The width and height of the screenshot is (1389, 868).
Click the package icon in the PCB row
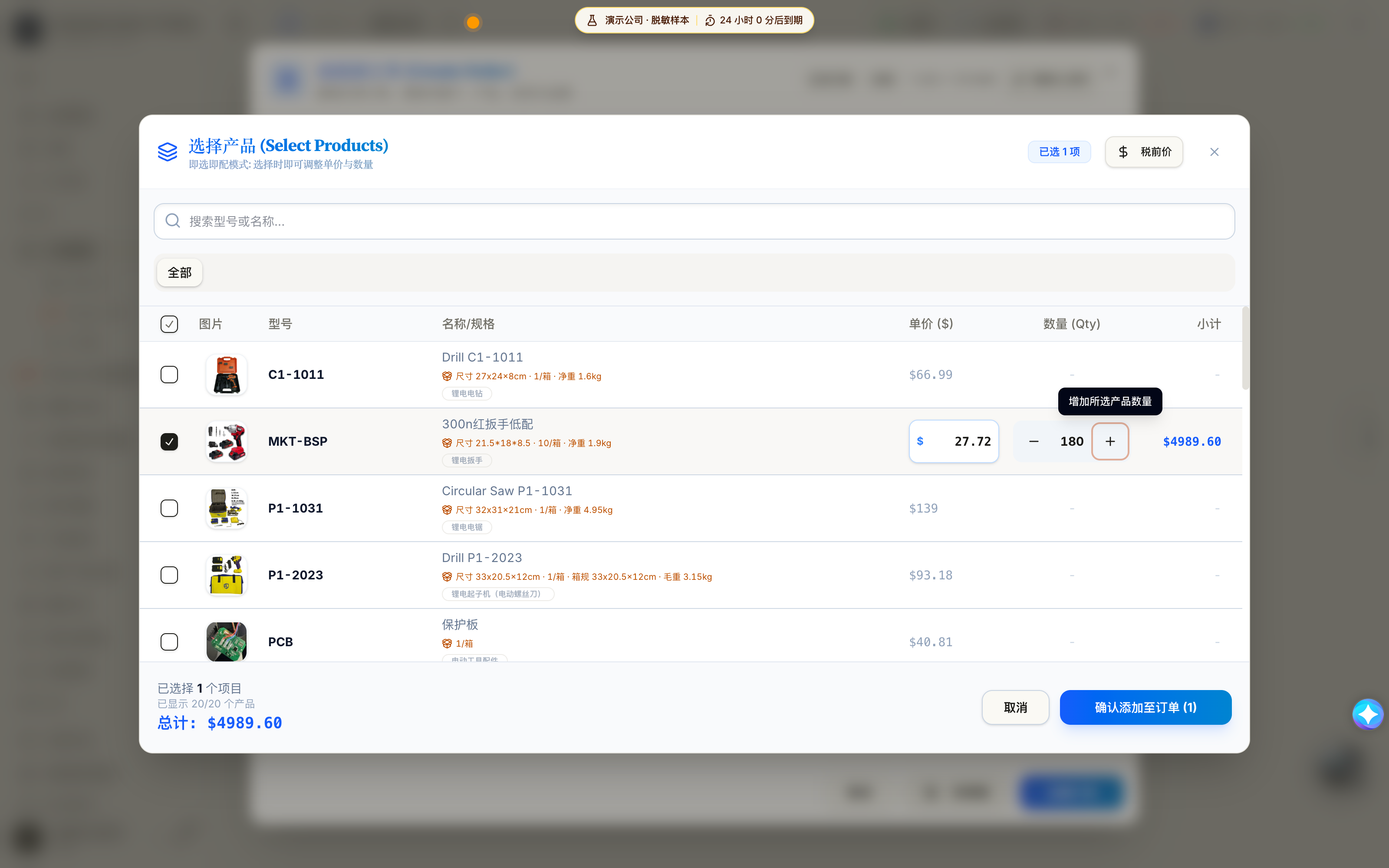(x=447, y=644)
